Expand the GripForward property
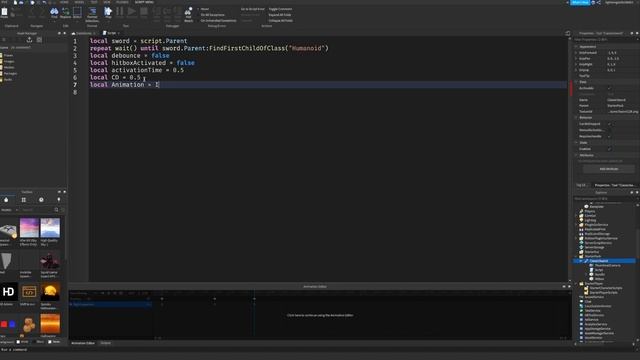The width and height of the screenshot is (640, 360). pos(576,53)
